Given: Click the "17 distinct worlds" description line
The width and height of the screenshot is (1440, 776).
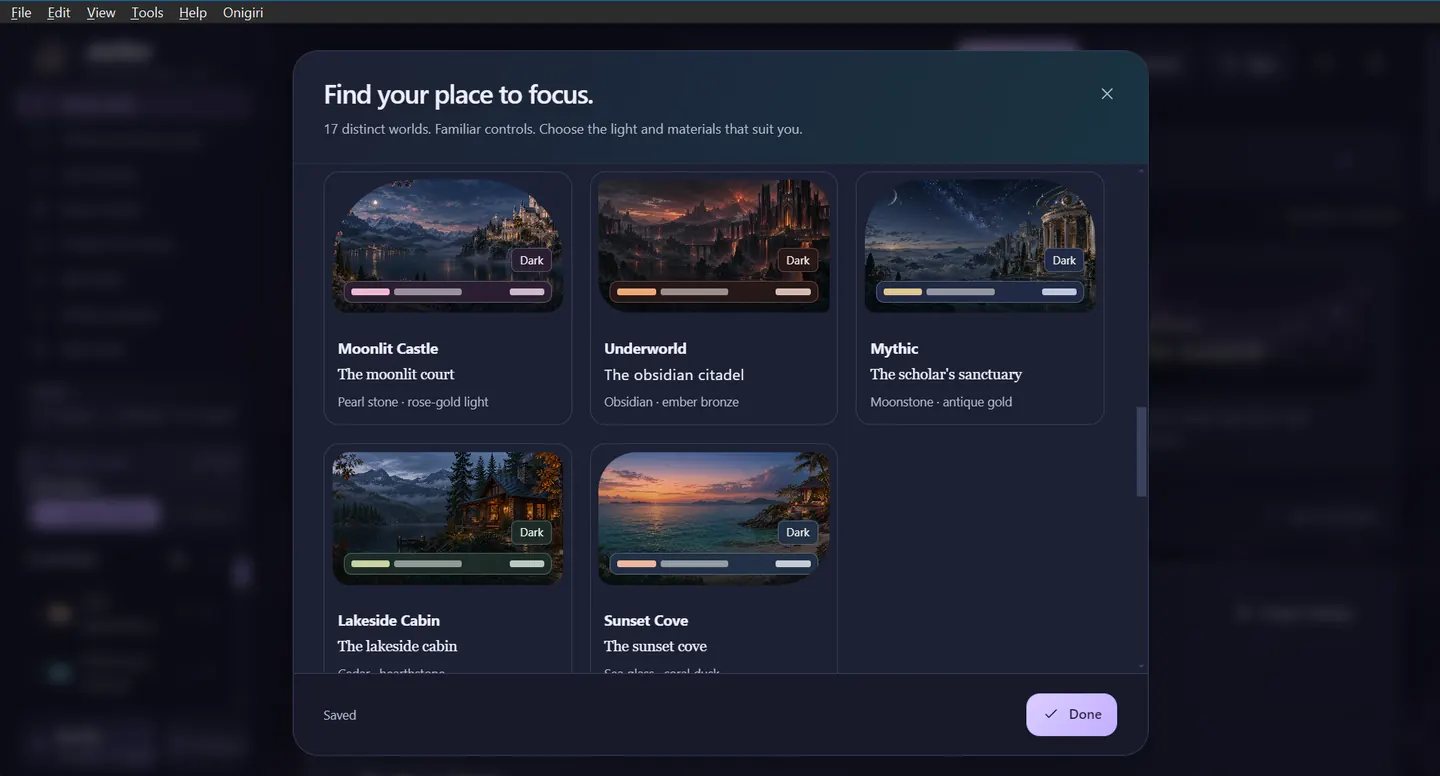Looking at the screenshot, I should click(563, 129).
